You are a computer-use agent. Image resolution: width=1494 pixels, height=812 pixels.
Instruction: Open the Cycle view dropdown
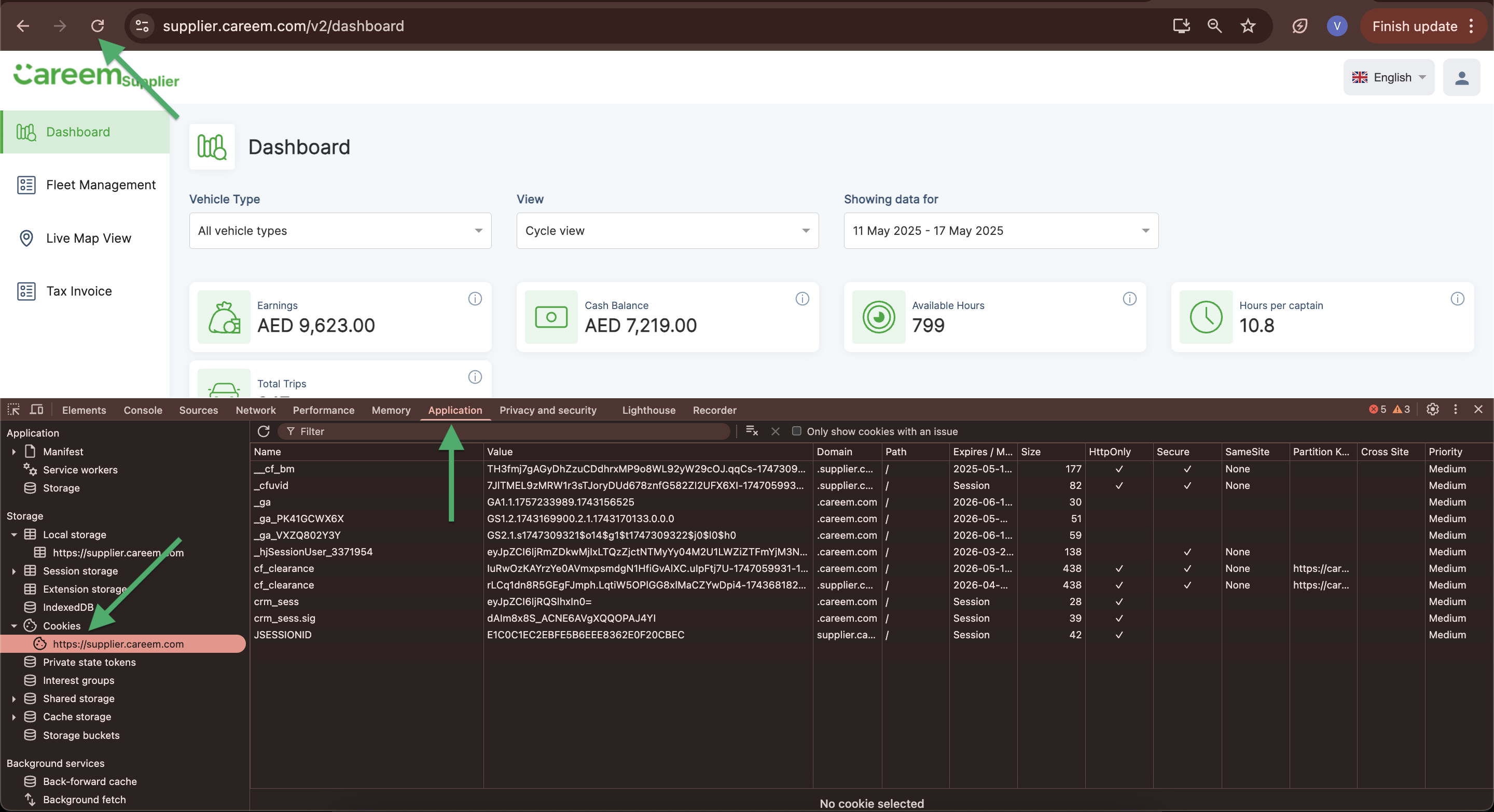667,231
